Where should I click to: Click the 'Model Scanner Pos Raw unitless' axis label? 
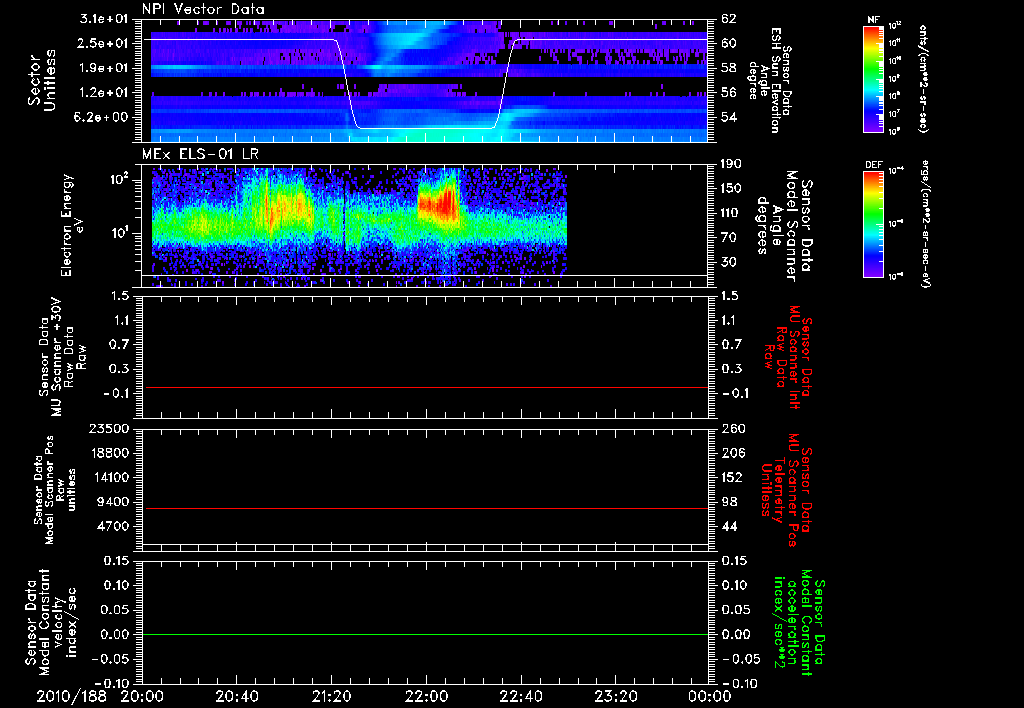[x=55, y=490]
